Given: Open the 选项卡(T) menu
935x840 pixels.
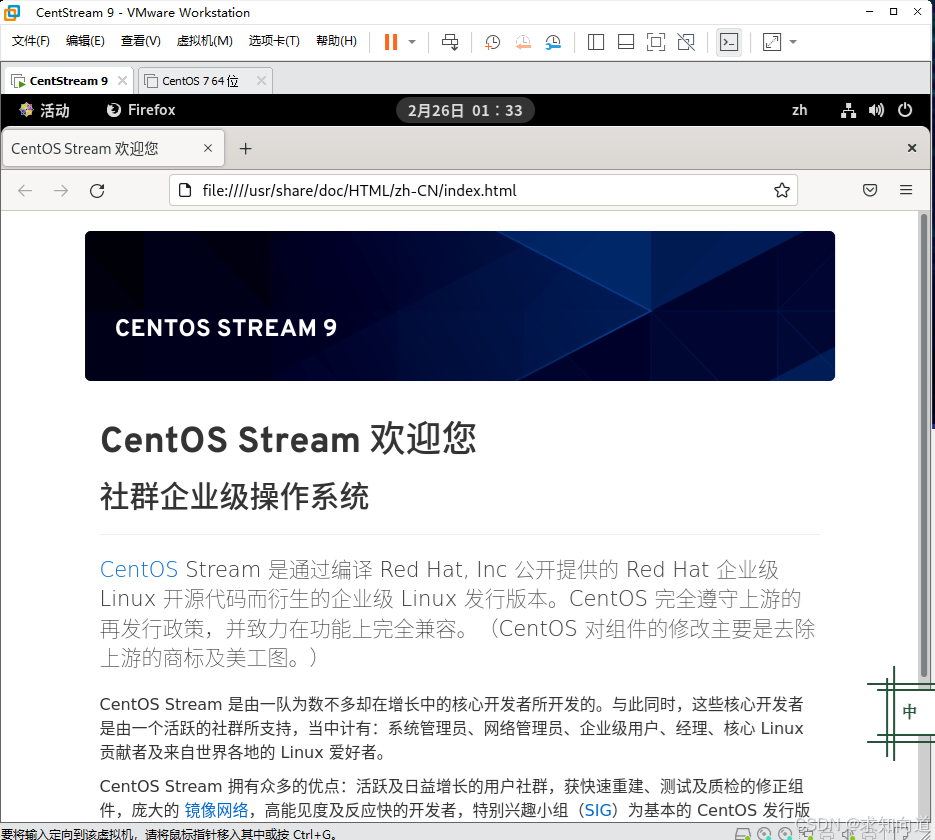Looking at the screenshot, I should (274, 41).
